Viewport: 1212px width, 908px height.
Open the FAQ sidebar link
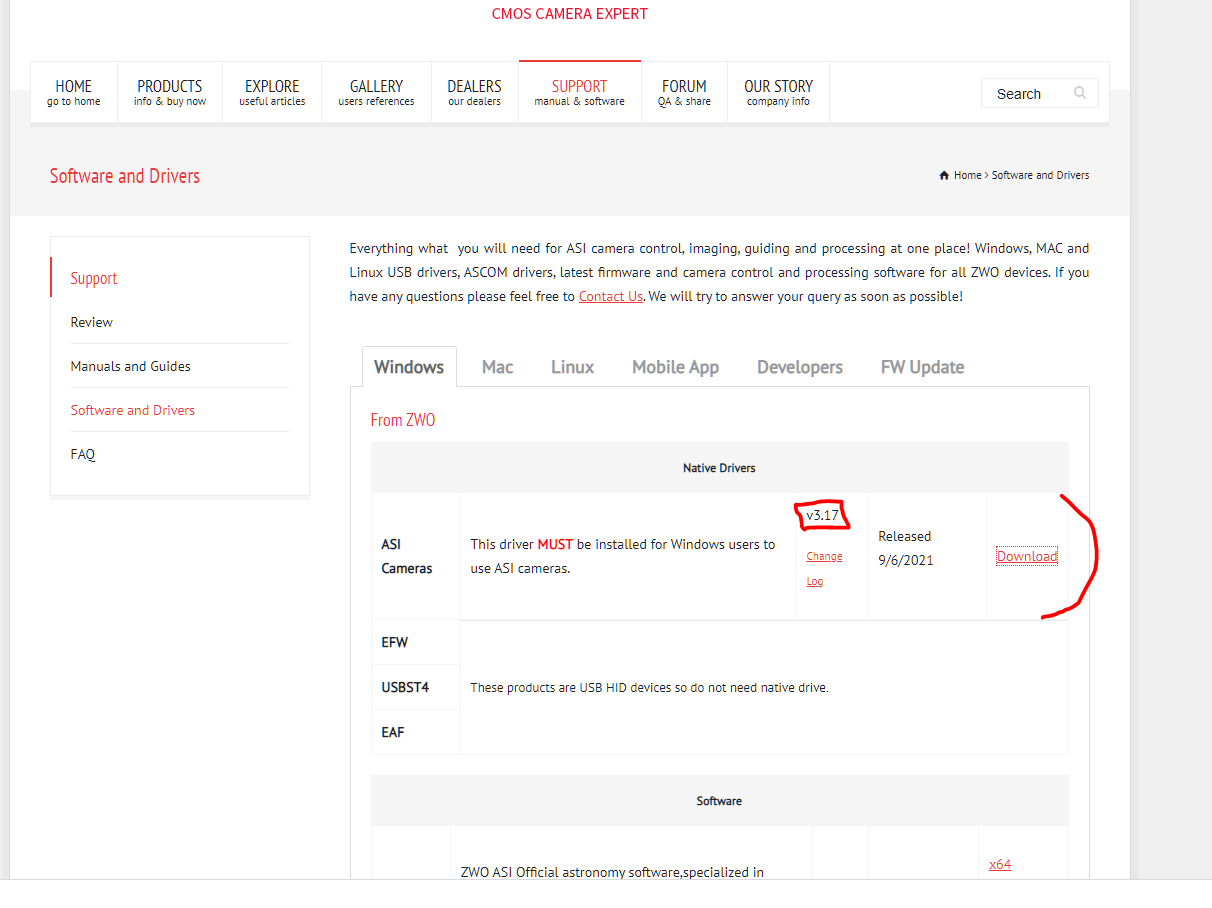[83, 454]
